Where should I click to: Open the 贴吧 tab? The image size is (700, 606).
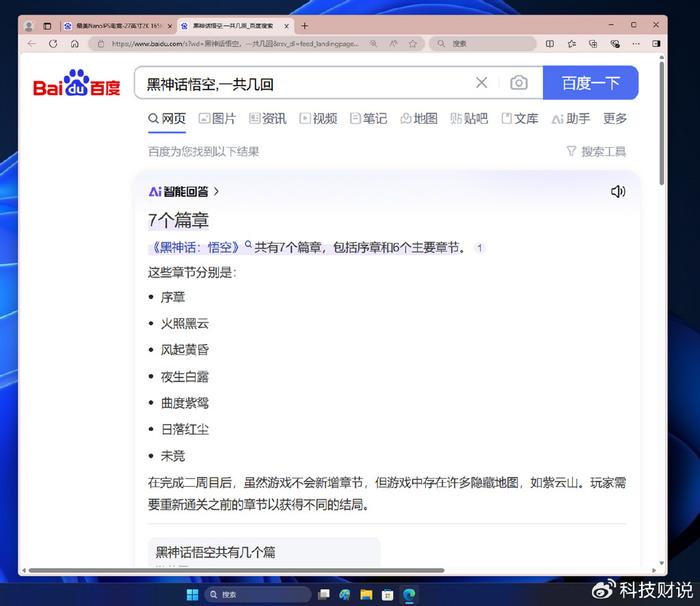tap(469, 118)
